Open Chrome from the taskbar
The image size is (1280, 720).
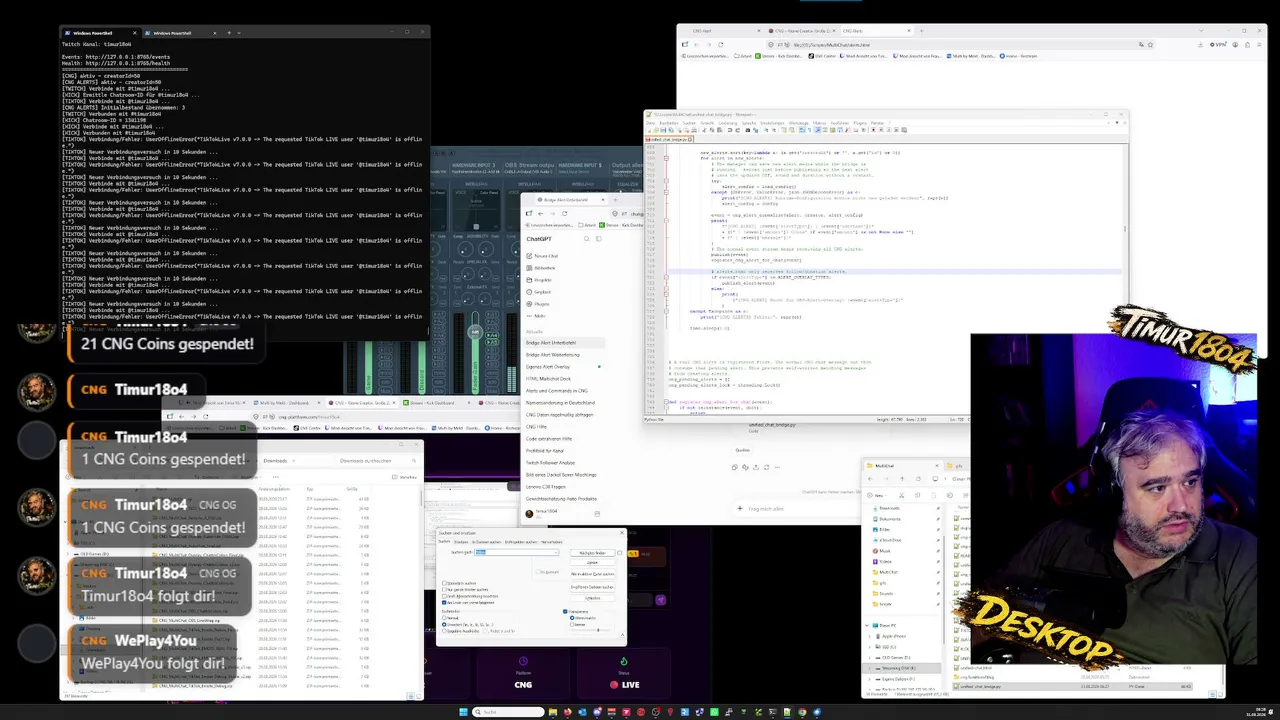pos(800,712)
